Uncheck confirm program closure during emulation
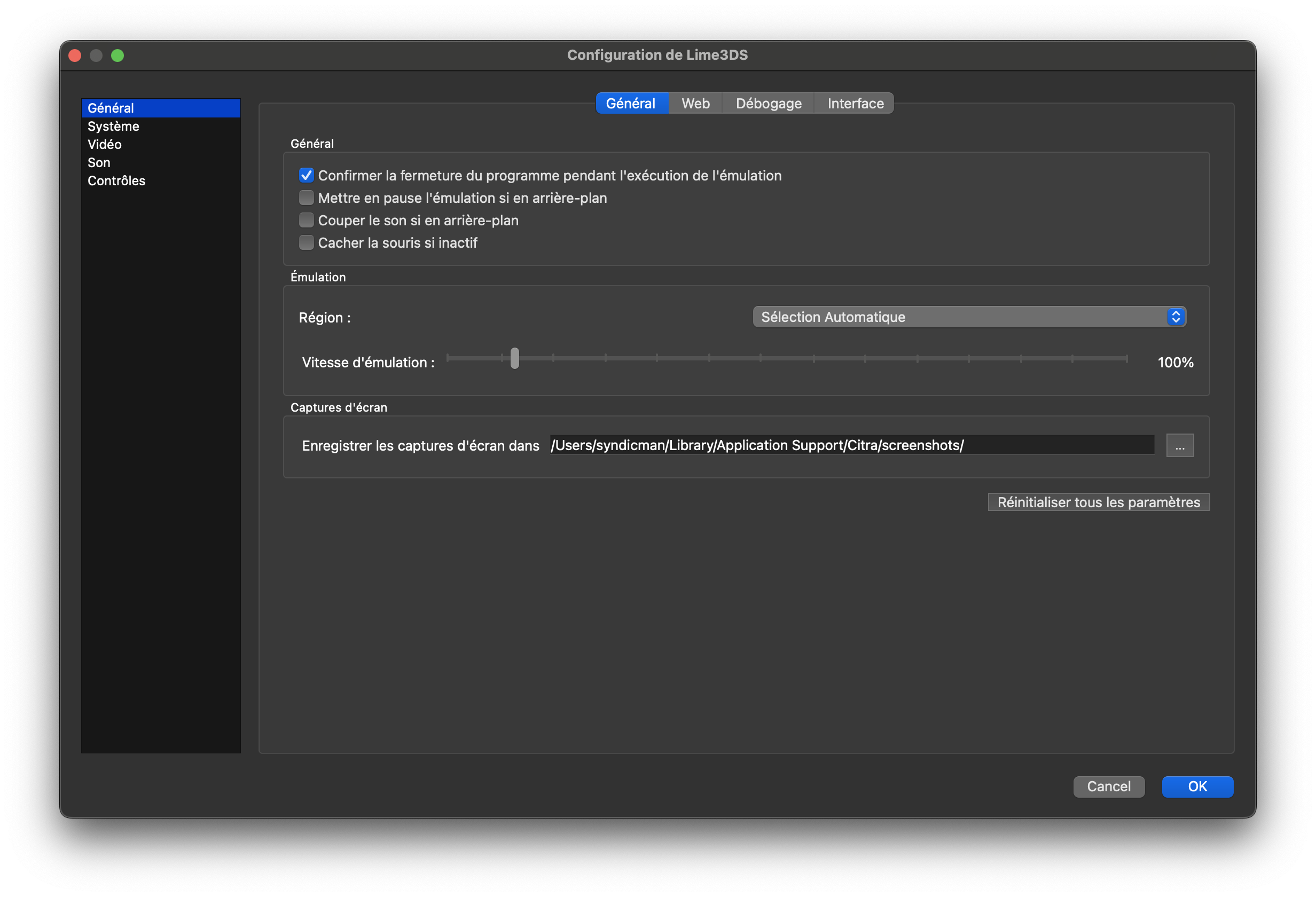Screen dimensions: 1316x897 click(307, 176)
